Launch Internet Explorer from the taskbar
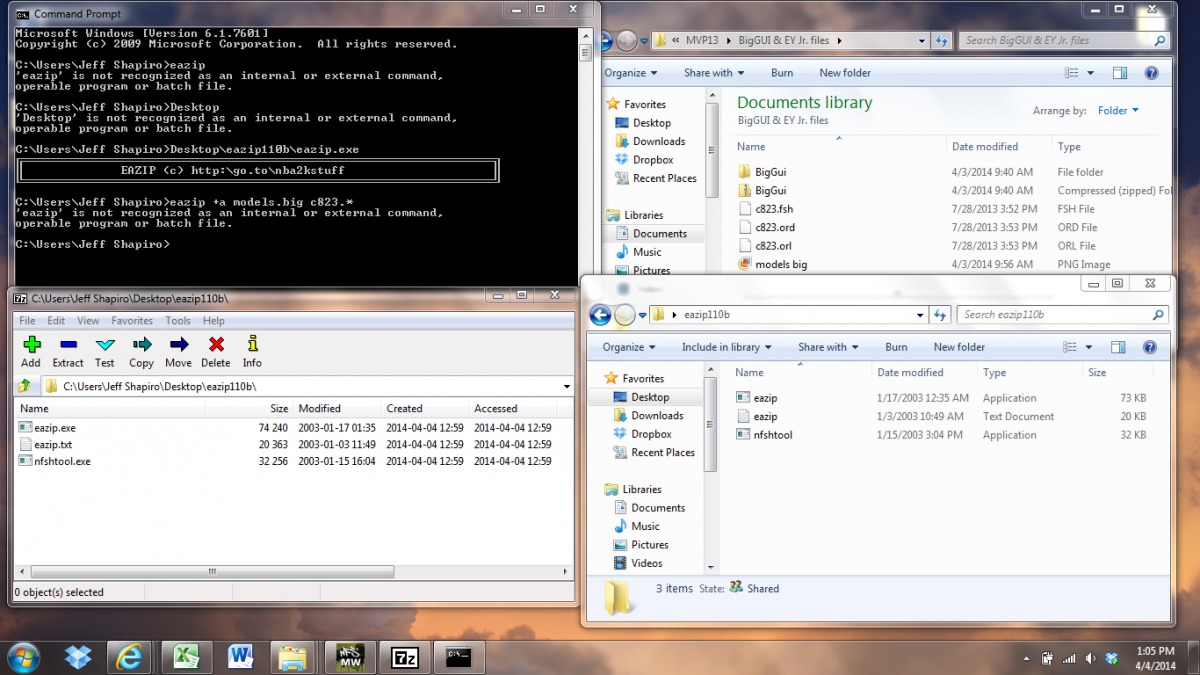This screenshot has width=1200, height=675. (x=130, y=657)
